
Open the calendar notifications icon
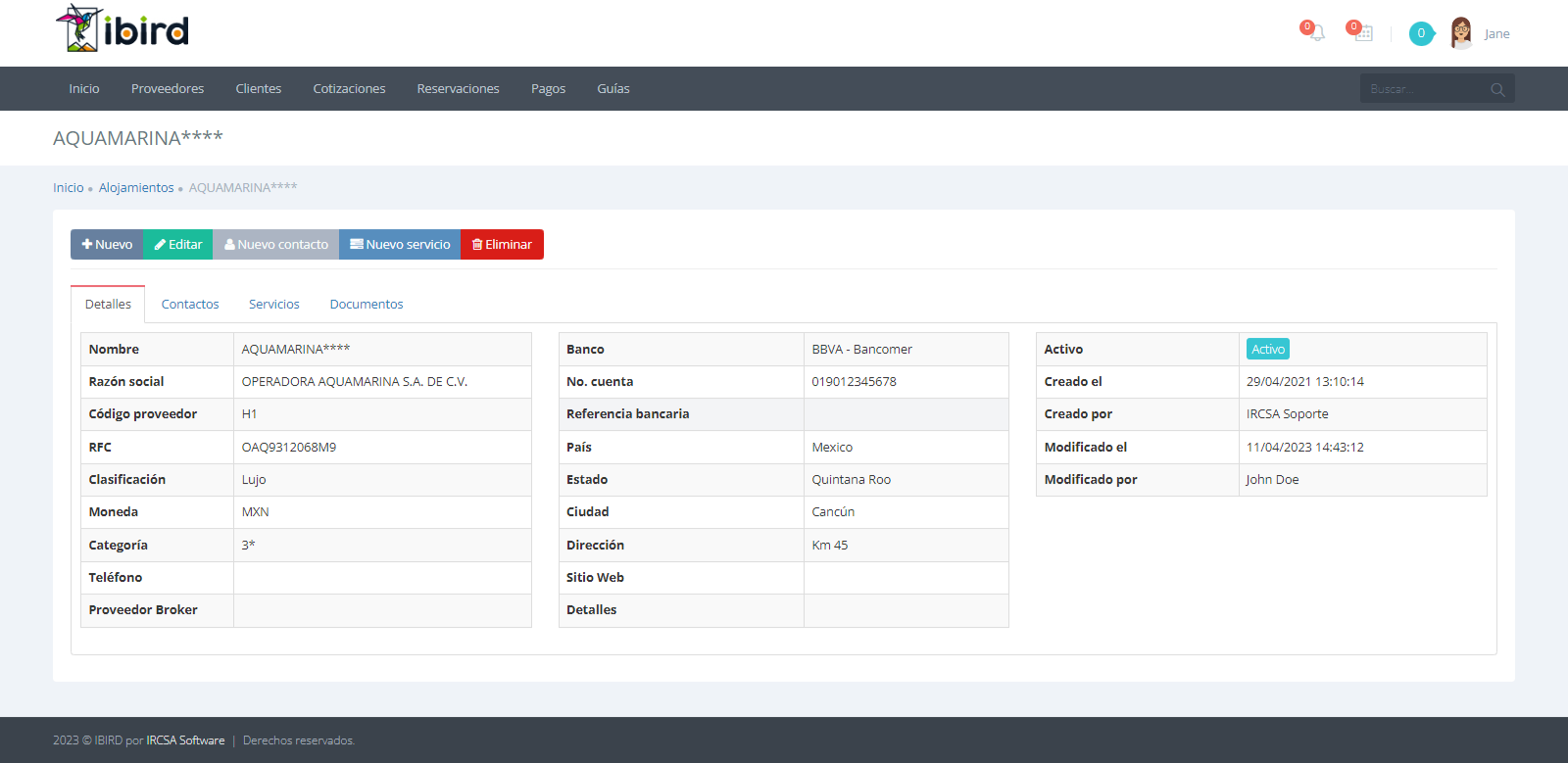click(x=1363, y=33)
